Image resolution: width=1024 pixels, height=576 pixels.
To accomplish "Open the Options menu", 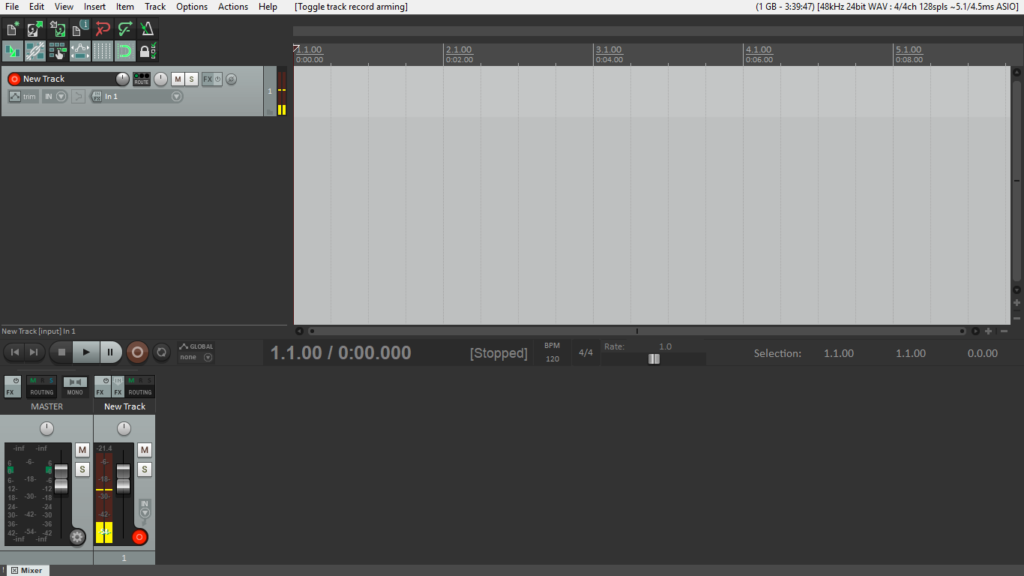I will point(191,7).
